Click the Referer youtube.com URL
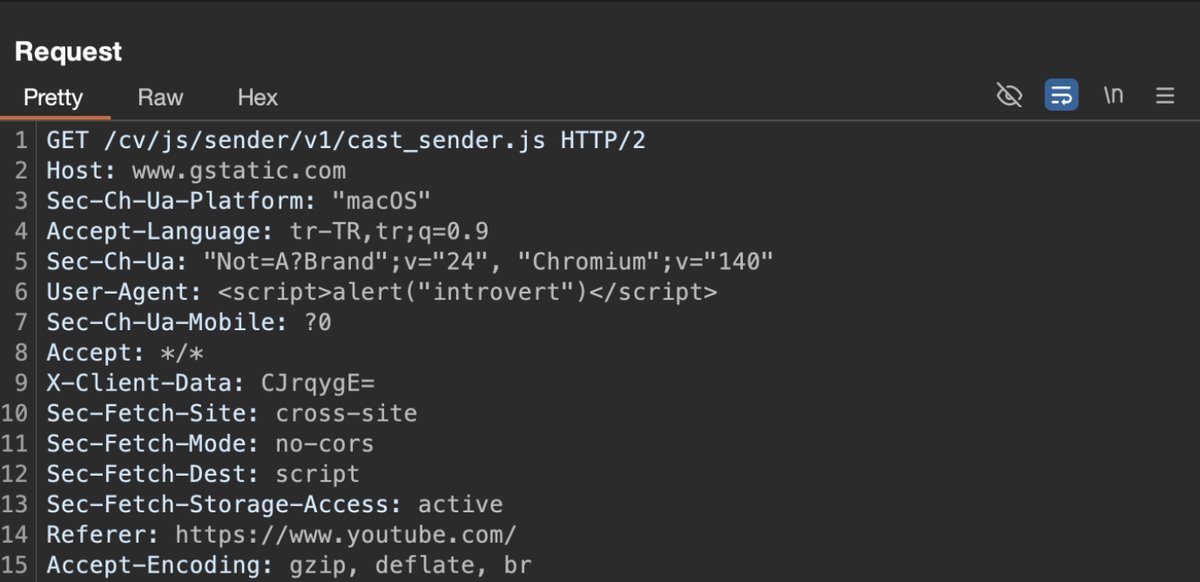The height and width of the screenshot is (582, 1200). [x=346, y=534]
